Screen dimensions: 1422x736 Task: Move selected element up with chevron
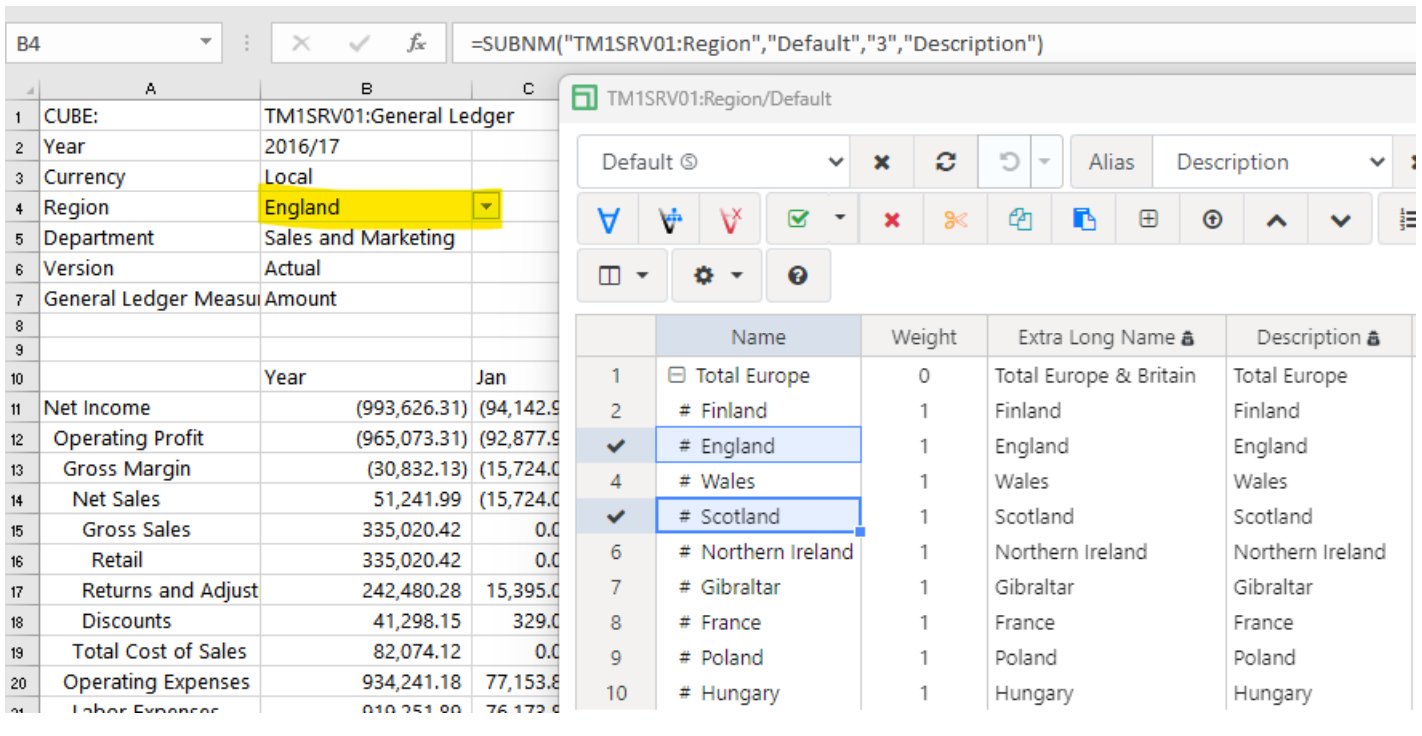[1276, 220]
